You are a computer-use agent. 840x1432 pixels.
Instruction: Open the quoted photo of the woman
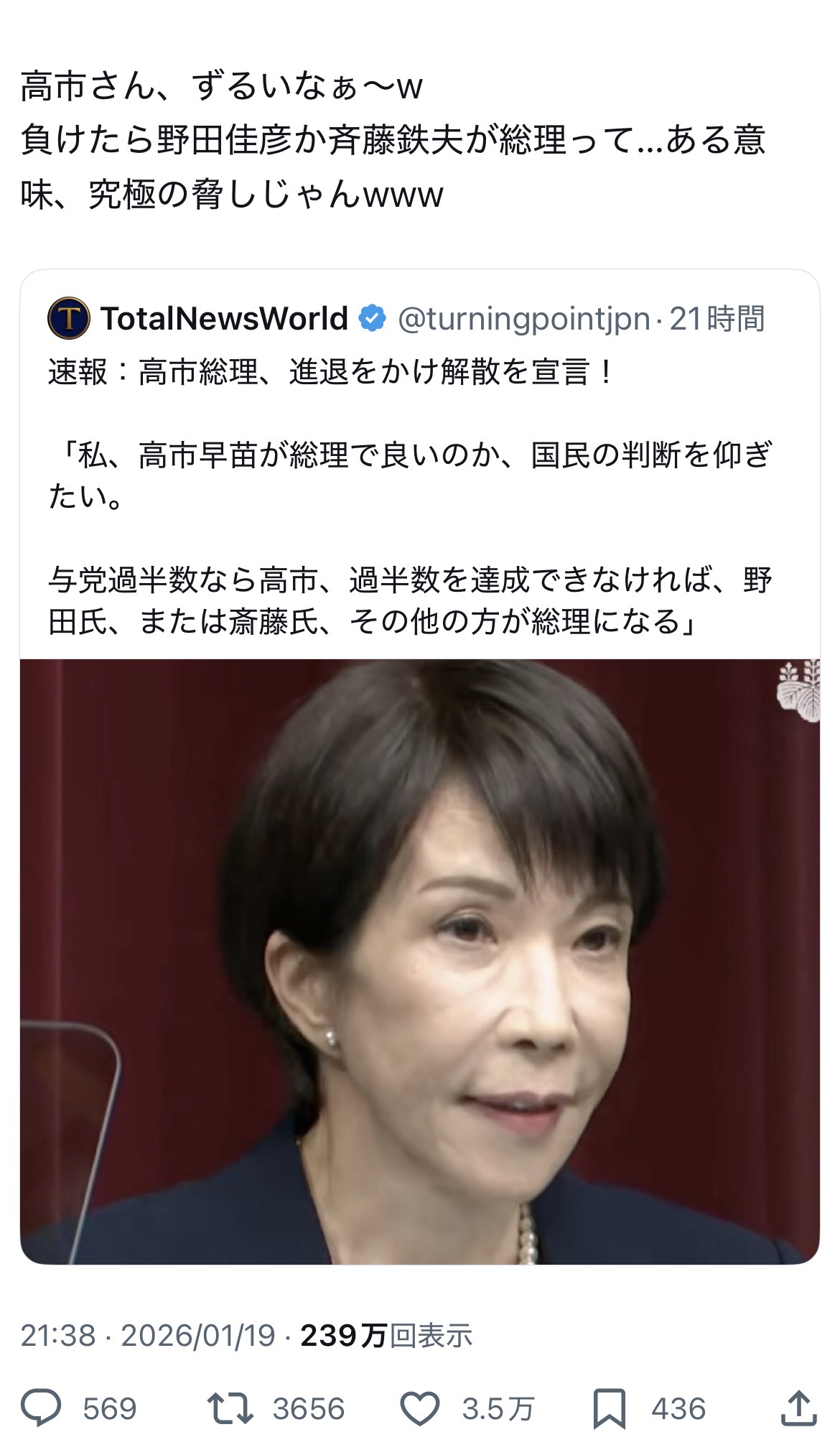click(x=420, y=962)
